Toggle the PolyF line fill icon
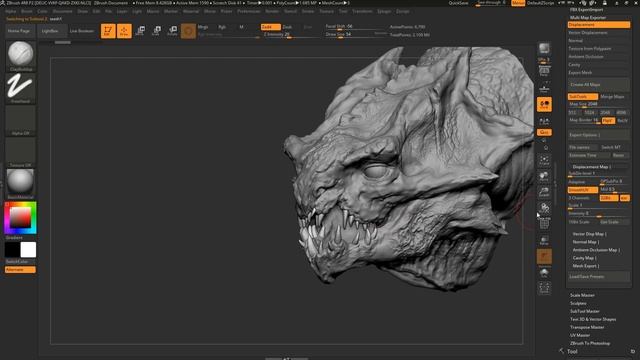This screenshot has height=360, width=640. click(x=544, y=224)
